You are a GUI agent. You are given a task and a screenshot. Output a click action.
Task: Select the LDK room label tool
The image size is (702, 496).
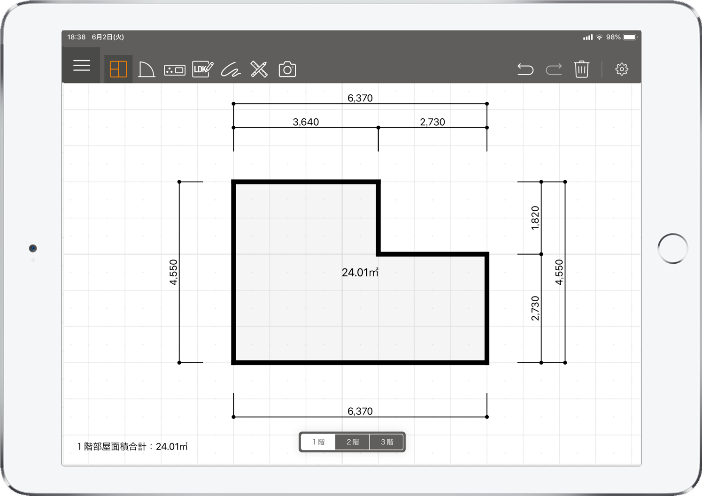[202, 69]
